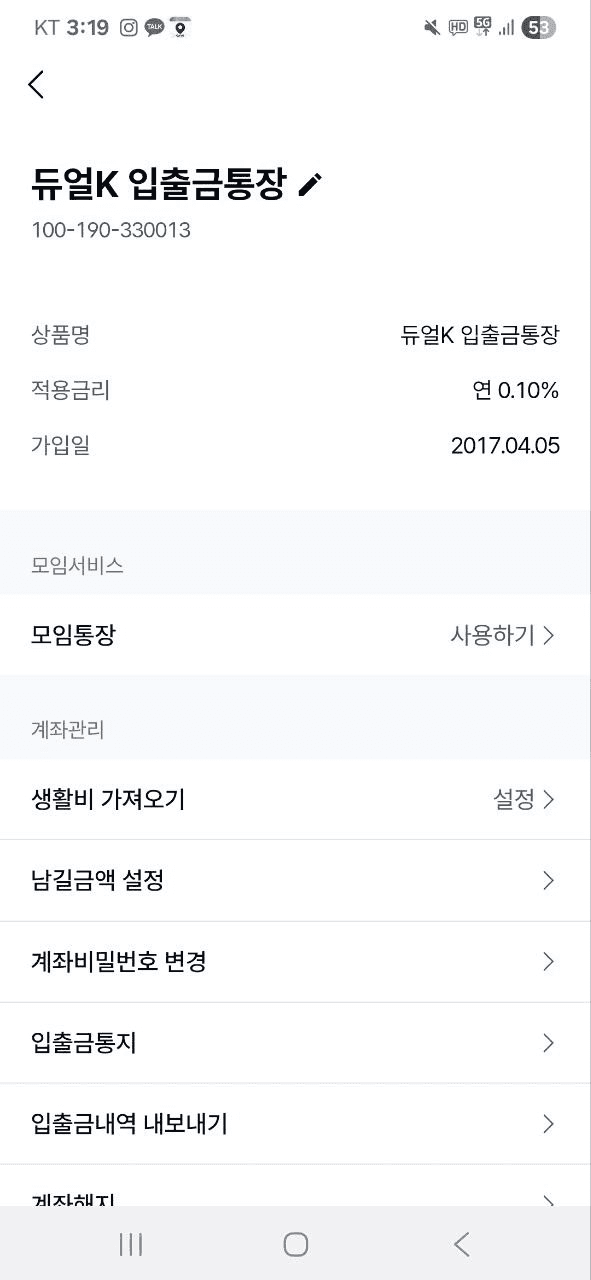Tap the account number 100-190-330013

point(111,230)
